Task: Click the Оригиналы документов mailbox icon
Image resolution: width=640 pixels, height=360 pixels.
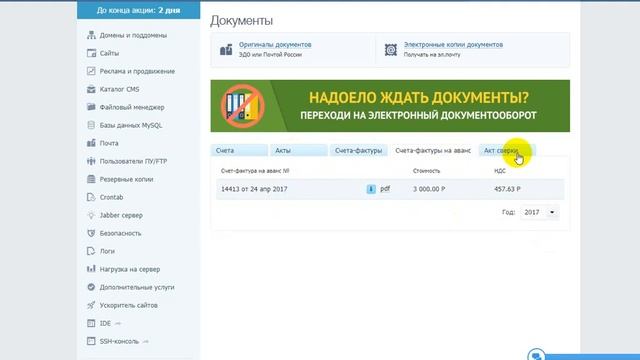Action: pyautogui.click(x=226, y=50)
